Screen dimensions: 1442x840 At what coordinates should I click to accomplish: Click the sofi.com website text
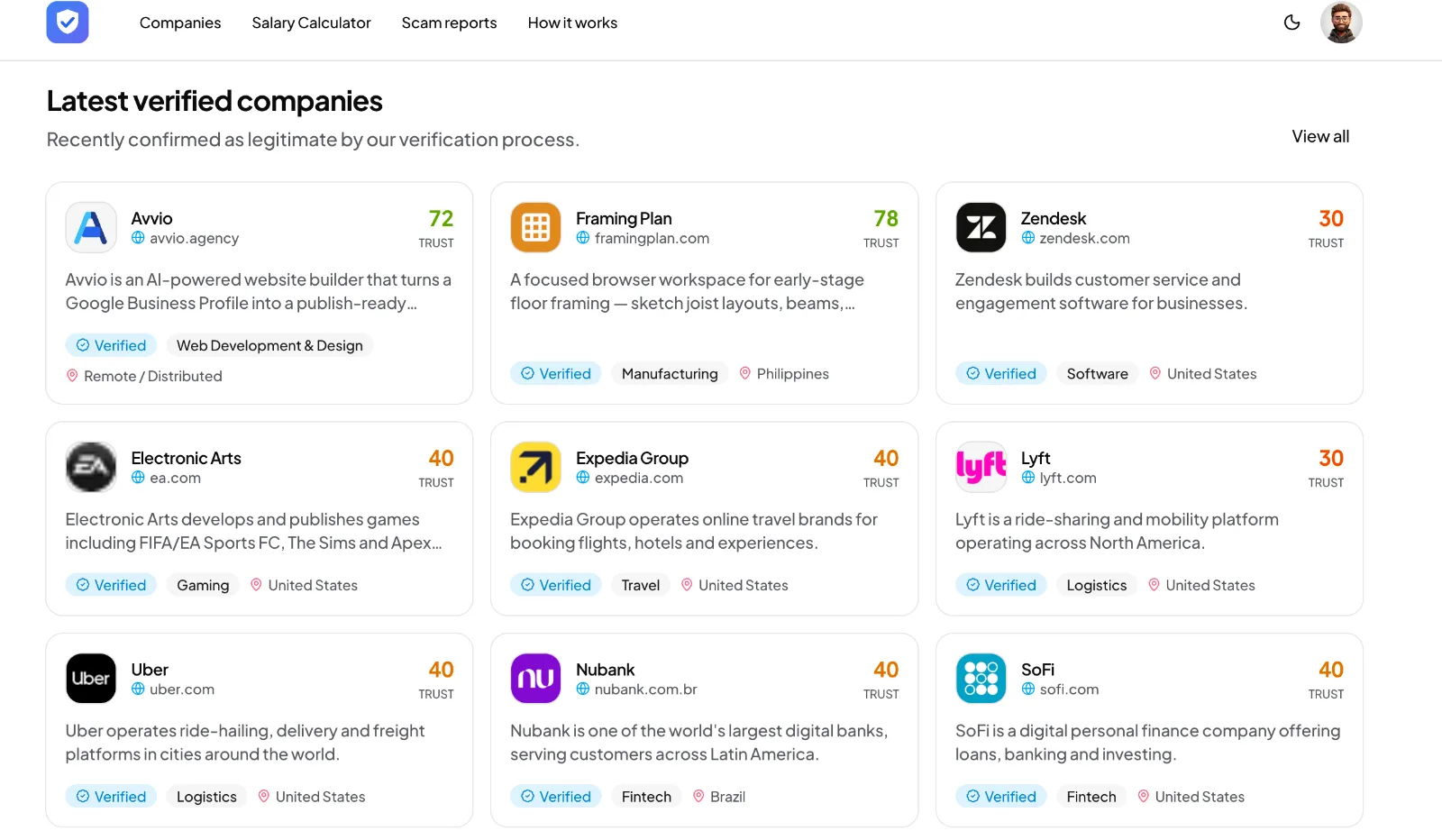pyautogui.click(x=1069, y=689)
